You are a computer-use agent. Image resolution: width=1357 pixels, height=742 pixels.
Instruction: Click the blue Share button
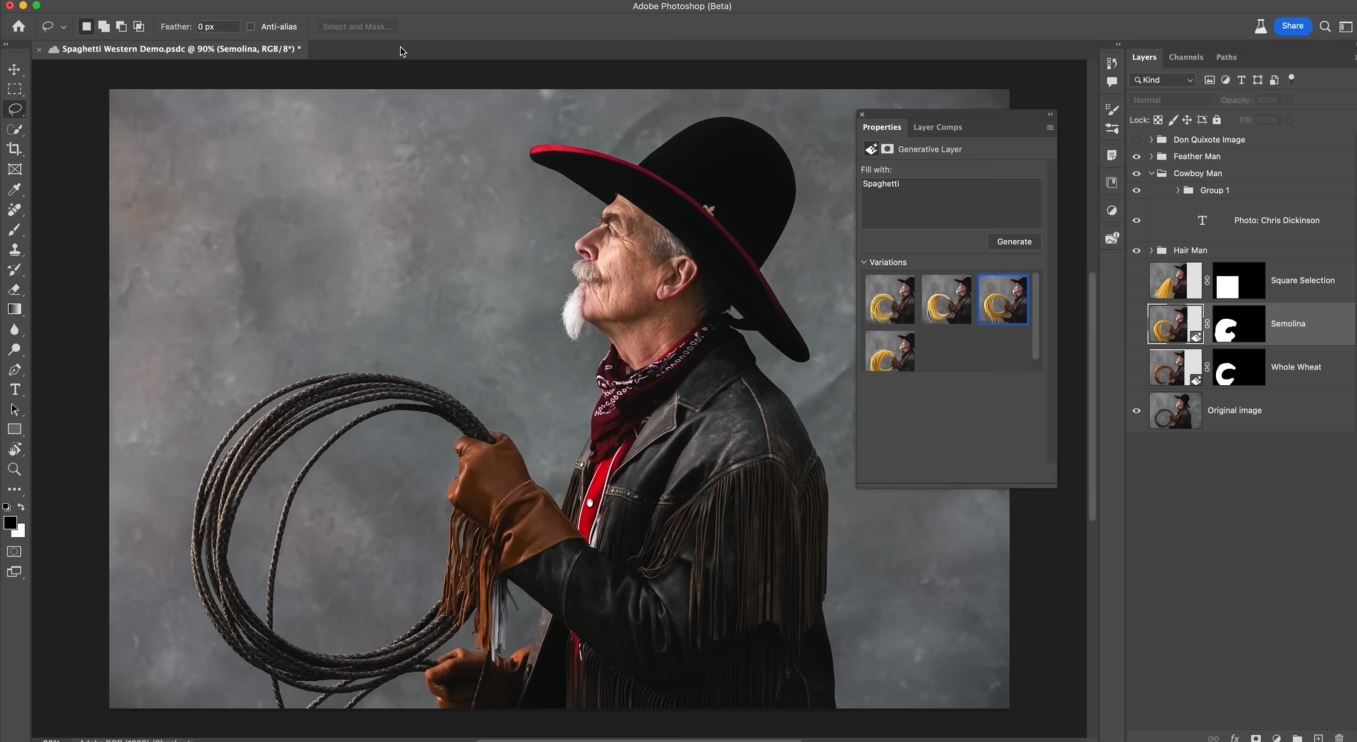[1292, 26]
